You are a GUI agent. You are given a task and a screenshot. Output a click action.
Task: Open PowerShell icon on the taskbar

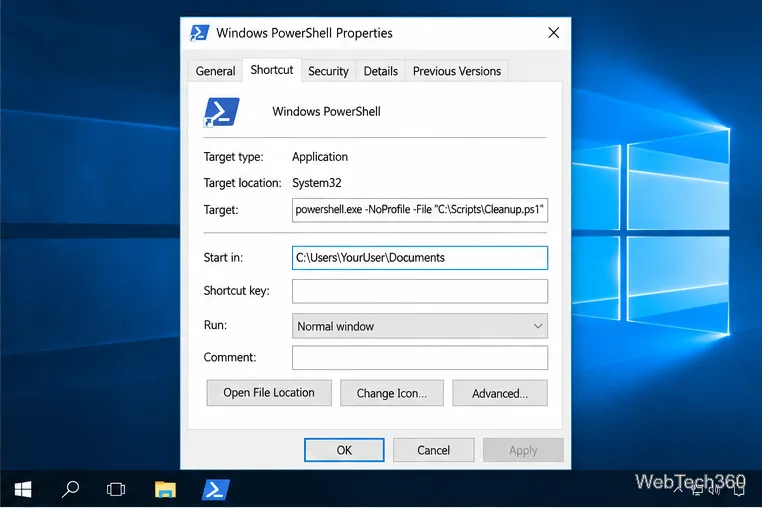pos(215,489)
